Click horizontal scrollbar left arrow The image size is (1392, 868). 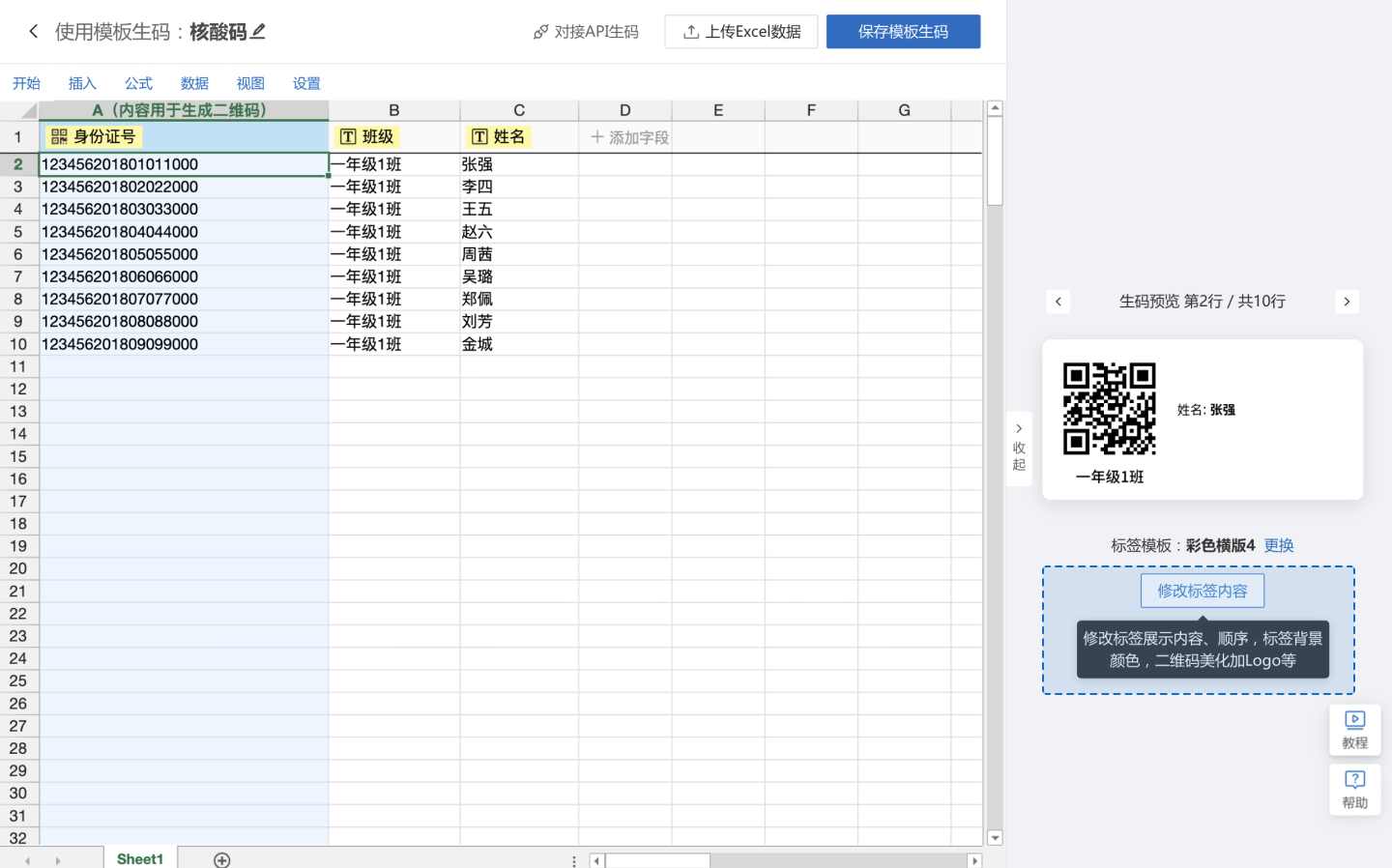(x=596, y=860)
